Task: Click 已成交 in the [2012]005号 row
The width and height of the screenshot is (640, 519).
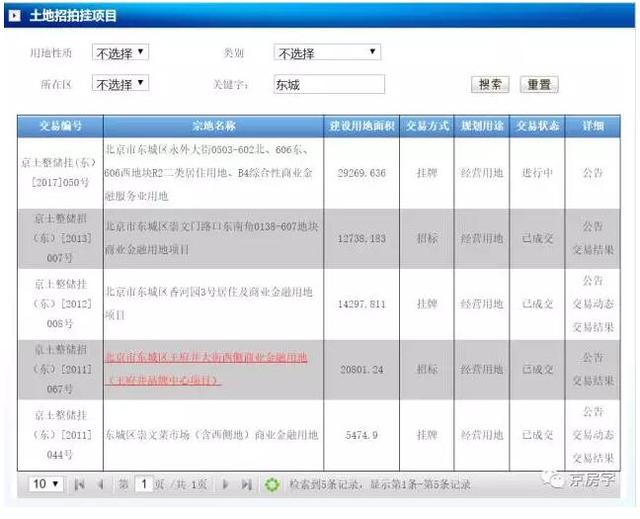Action: pyautogui.click(x=537, y=304)
